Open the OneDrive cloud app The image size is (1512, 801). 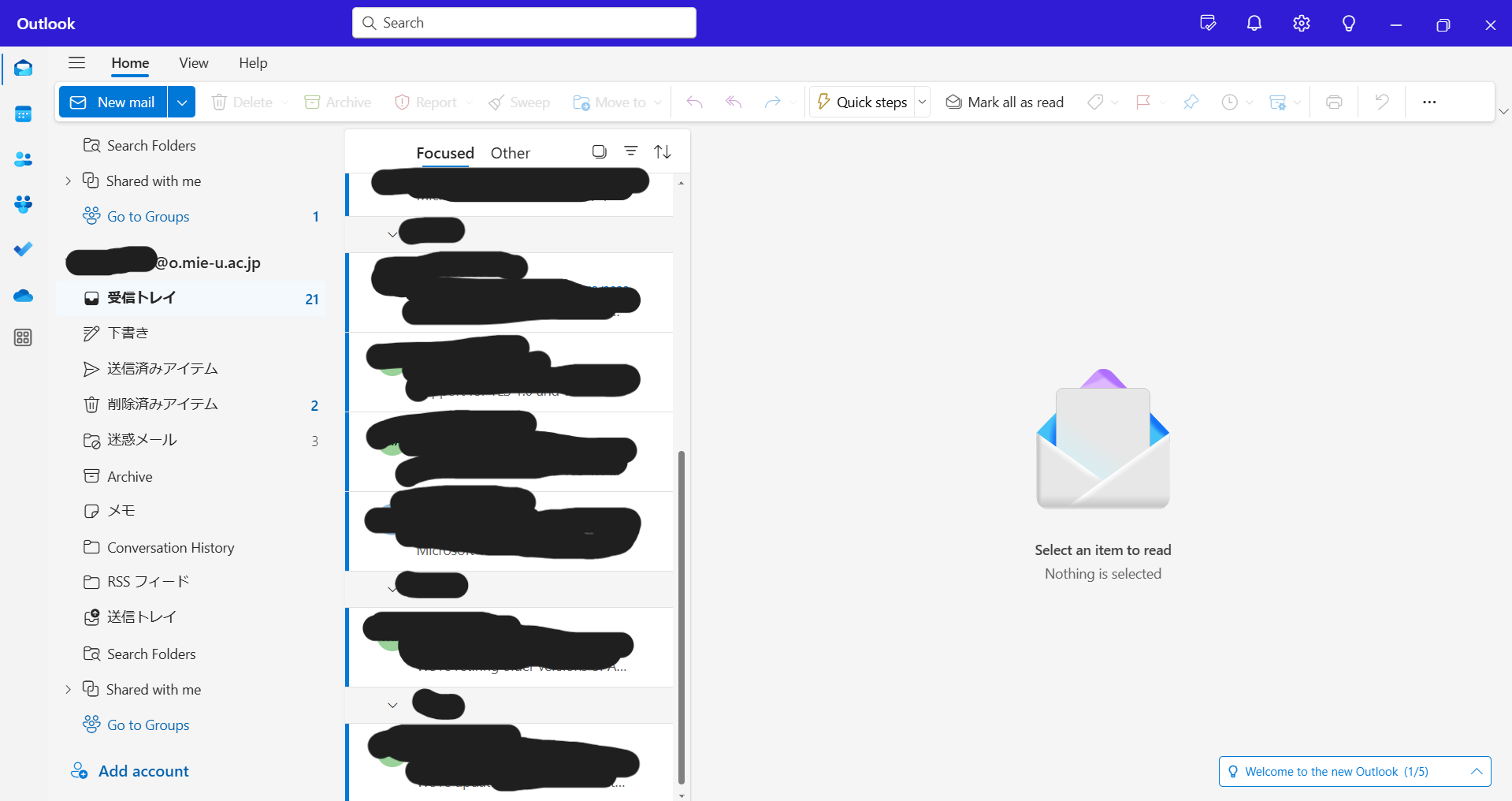click(24, 296)
